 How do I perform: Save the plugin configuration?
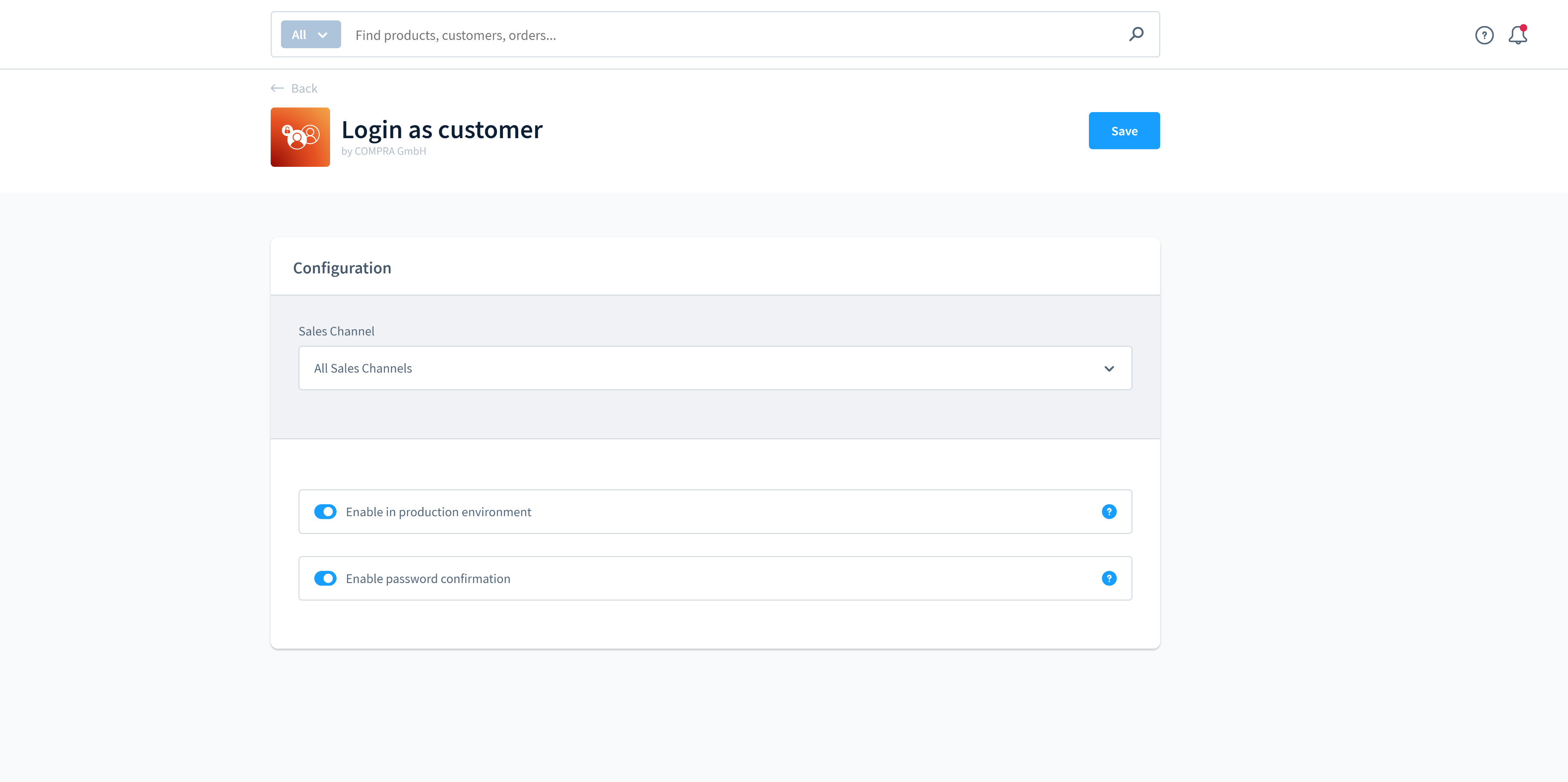[1124, 131]
